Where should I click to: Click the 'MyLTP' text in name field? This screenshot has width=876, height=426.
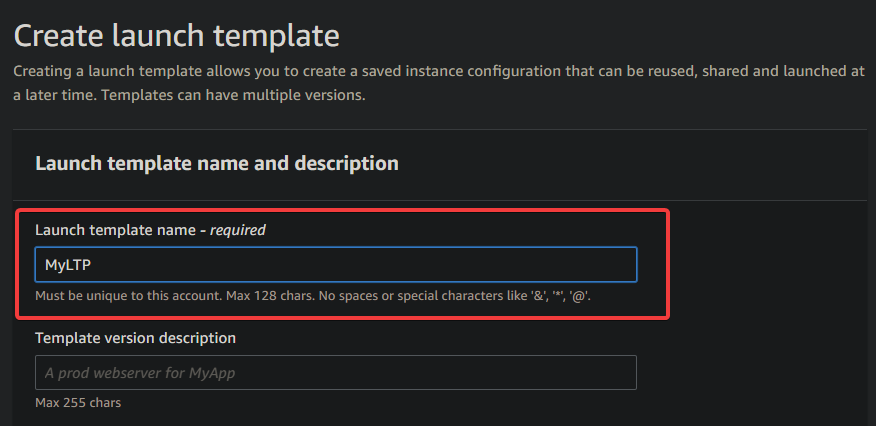[68, 265]
